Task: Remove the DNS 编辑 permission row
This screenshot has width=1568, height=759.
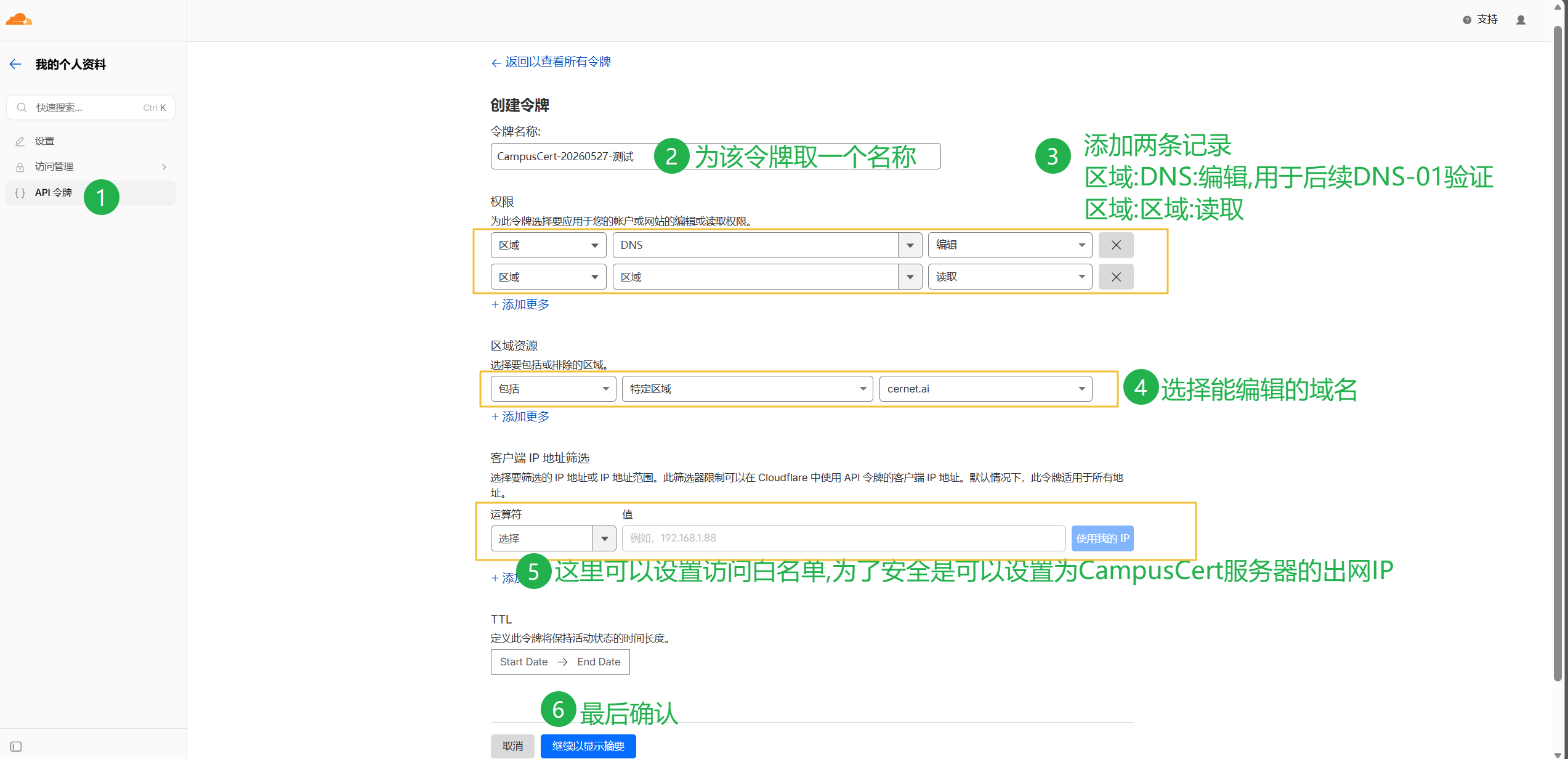Action: tap(1116, 245)
